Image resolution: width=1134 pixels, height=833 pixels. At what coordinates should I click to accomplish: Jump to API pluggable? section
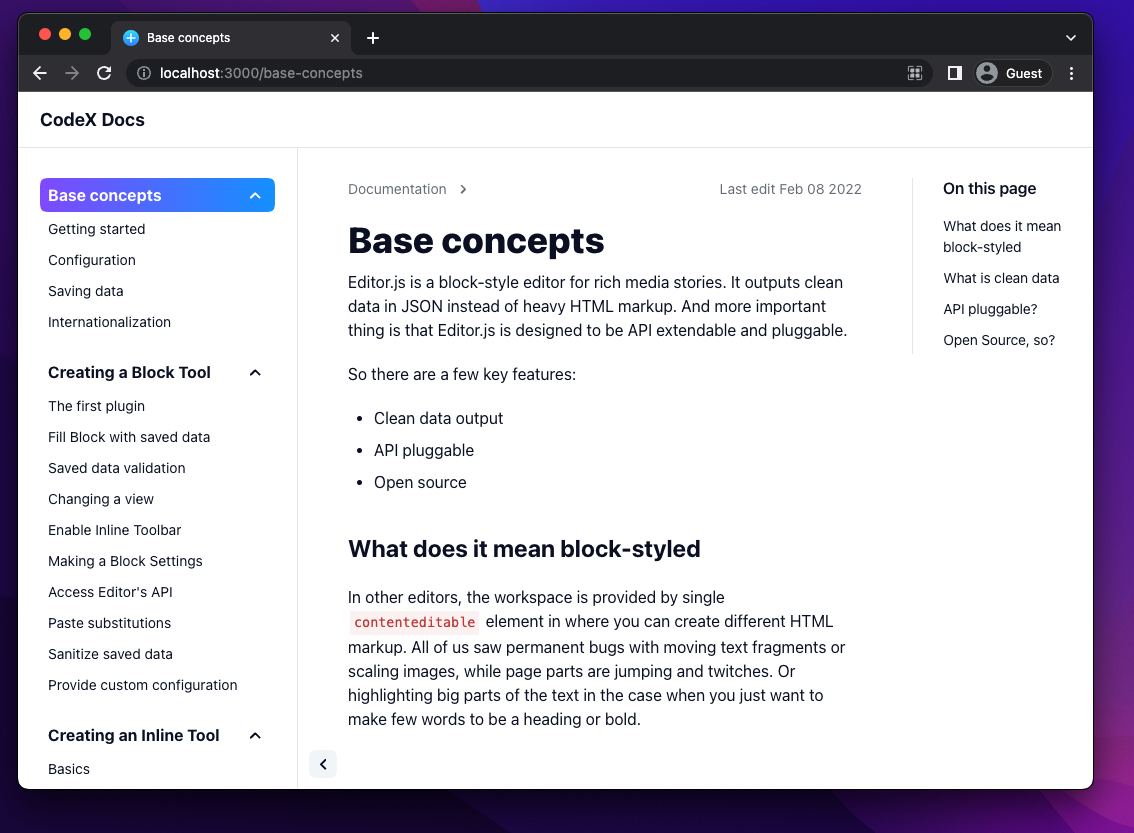pyautogui.click(x=990, y=309)
